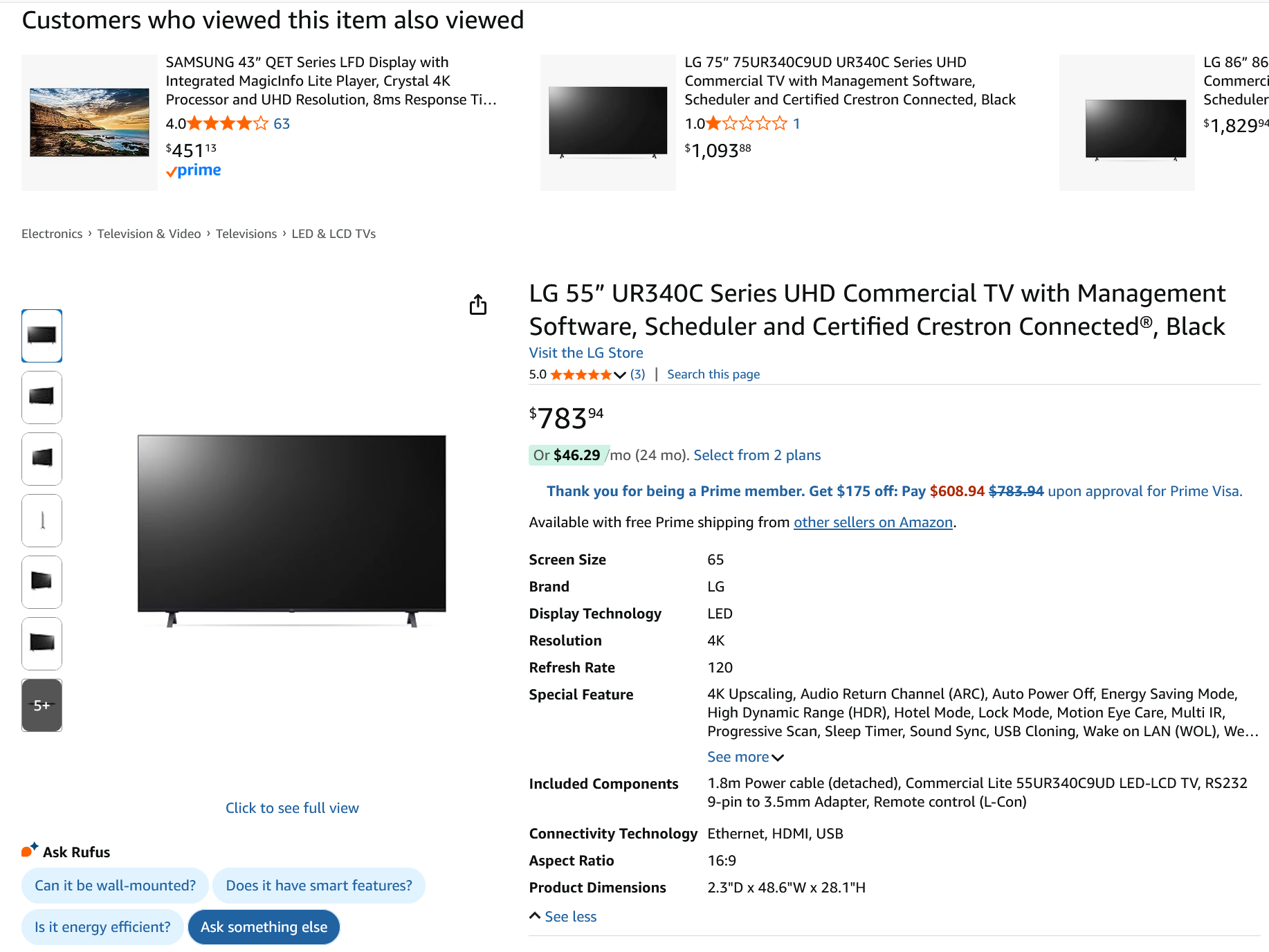This screenshot has width=1269, height=952.
Task: Click the main LG TV product image
Action: 291,530
